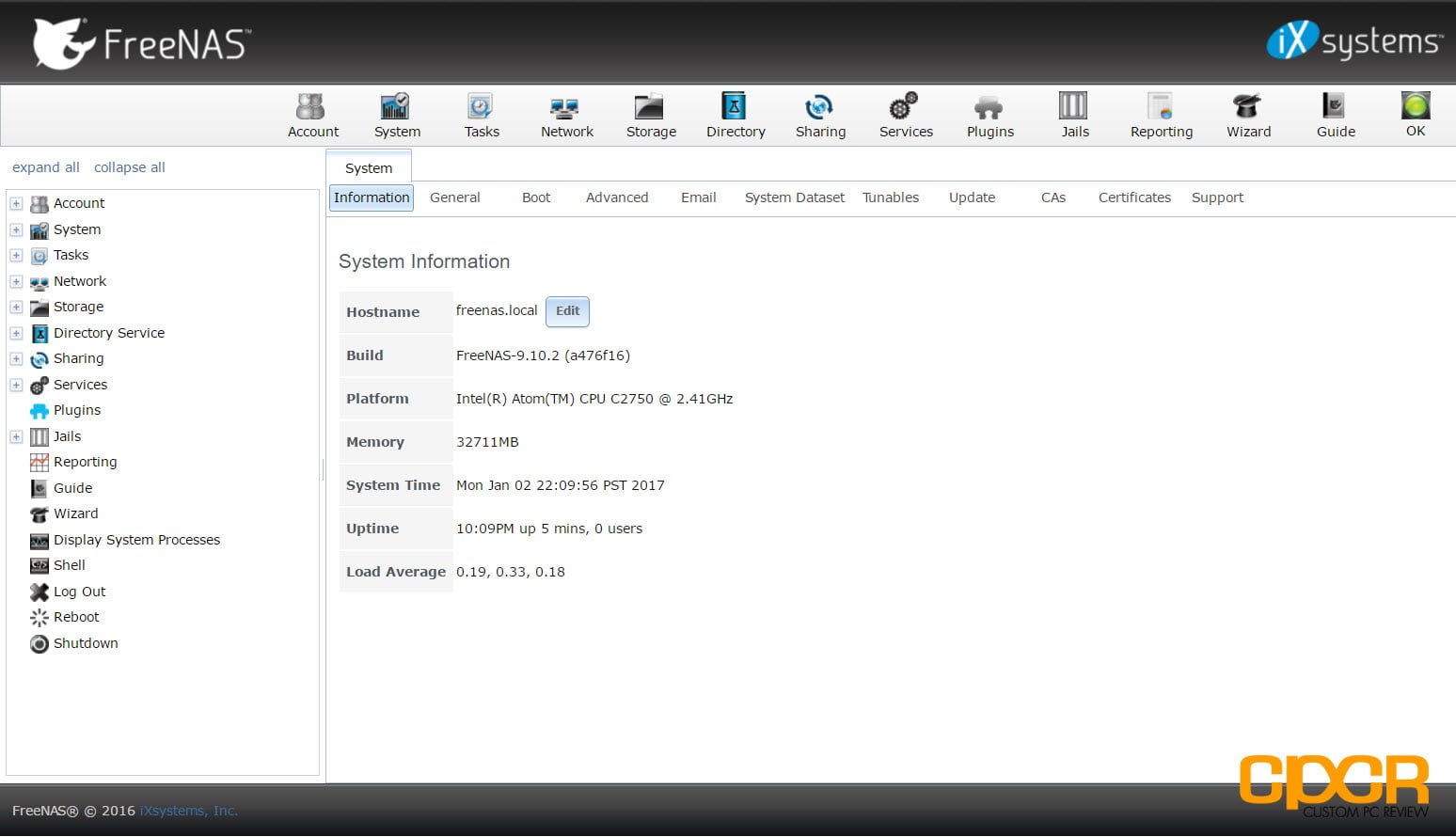1456x837 pixels.
Task: Open the Certificates tab
Action: point(1134,197)
